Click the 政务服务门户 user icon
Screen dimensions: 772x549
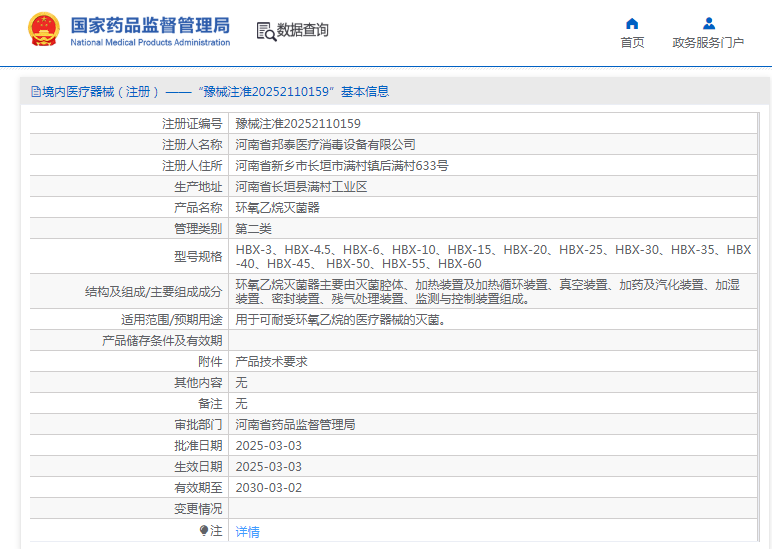tap(708, 23)
